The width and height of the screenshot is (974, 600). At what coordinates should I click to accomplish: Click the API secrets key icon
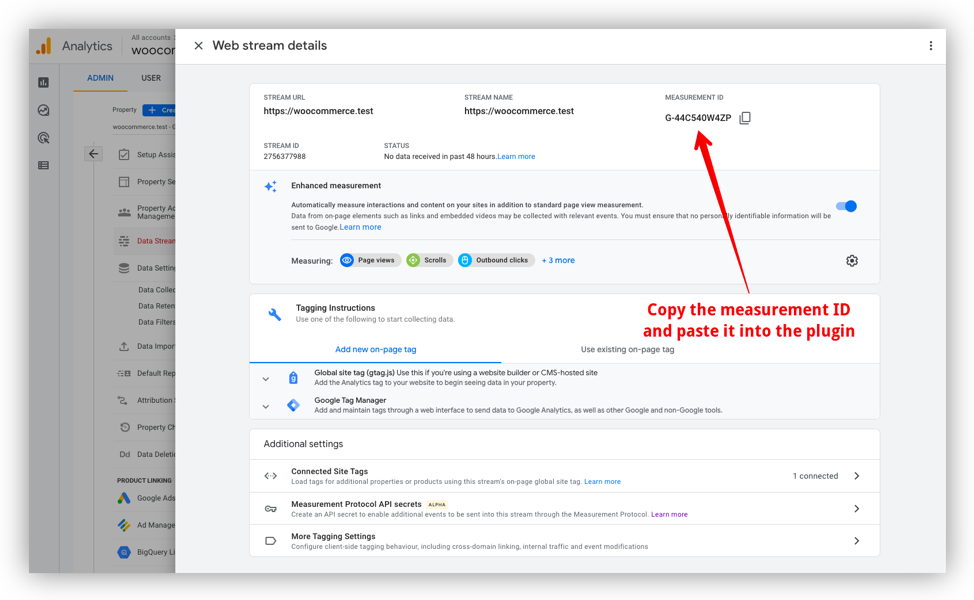pyautogui.click(x=270, y=509)
